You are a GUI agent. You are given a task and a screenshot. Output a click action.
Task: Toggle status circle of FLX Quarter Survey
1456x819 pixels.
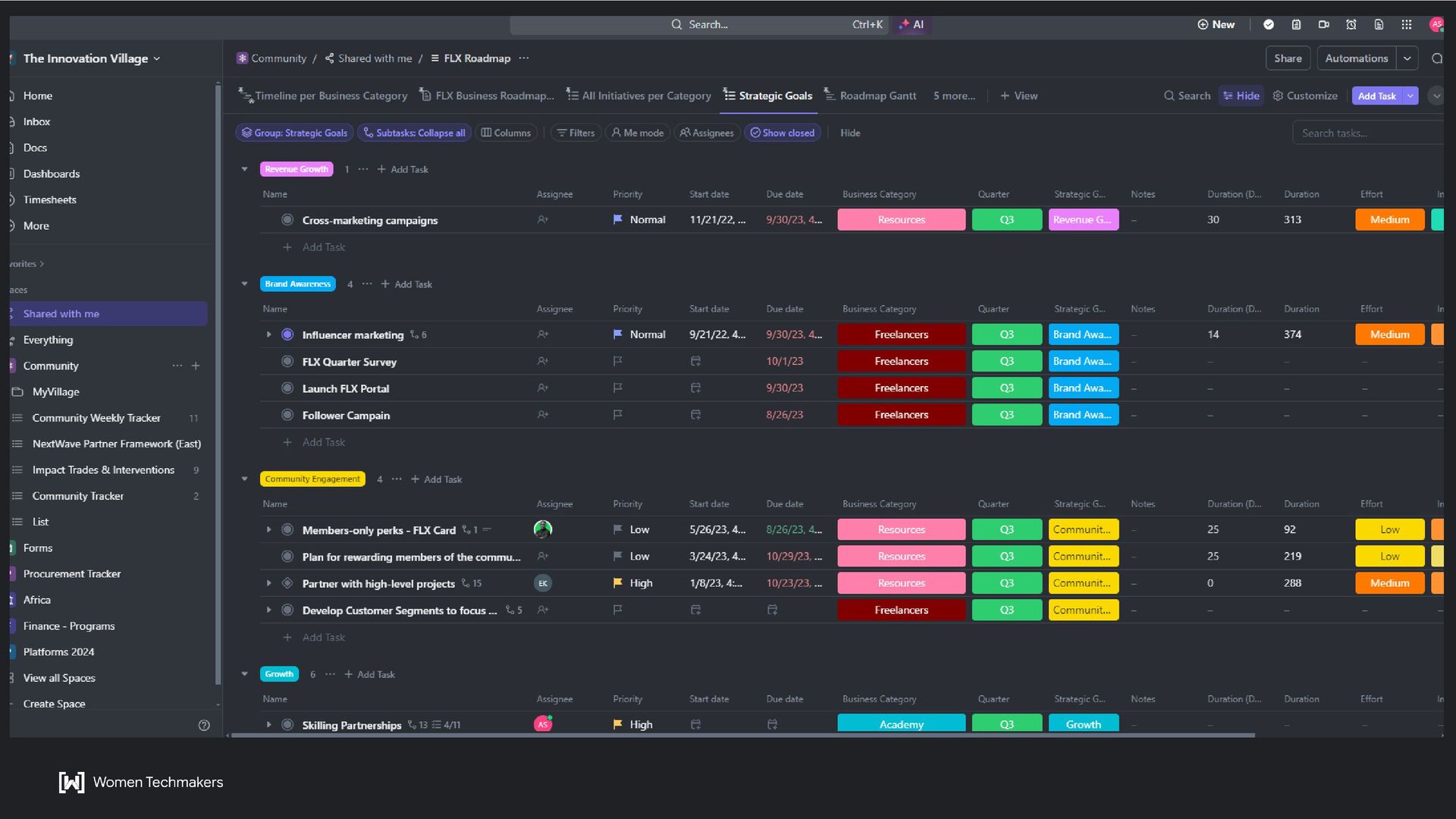click(x=287, y=362)
